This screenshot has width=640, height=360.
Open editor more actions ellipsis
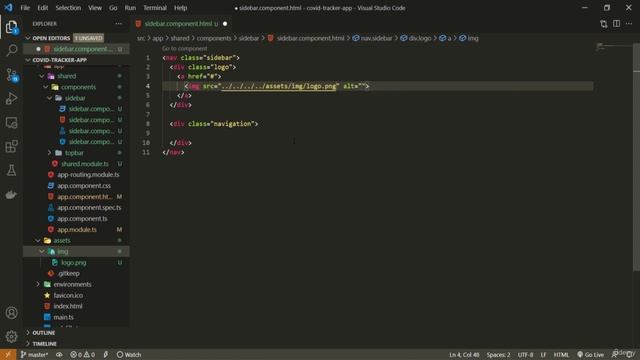click(629, 24)
